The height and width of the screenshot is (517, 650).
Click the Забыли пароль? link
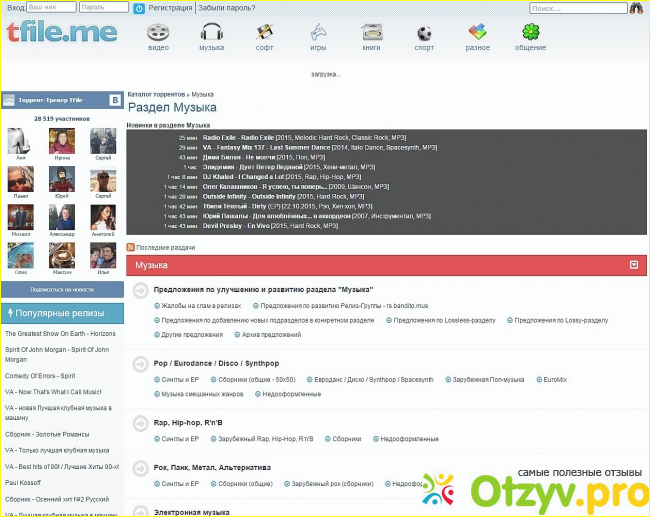(223, 7)
